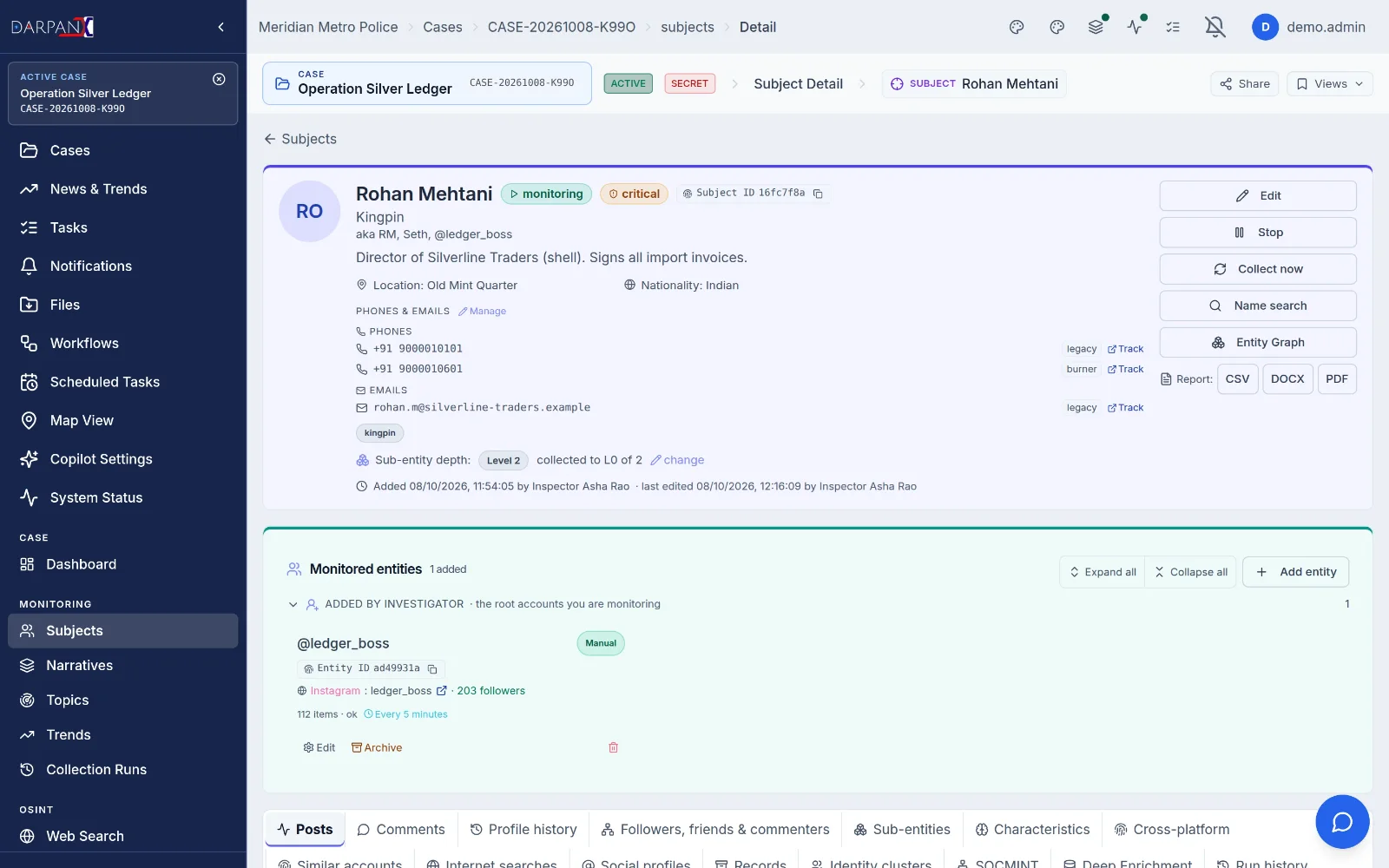
Task: Click Add entity button
Action: coord(1295,572)
